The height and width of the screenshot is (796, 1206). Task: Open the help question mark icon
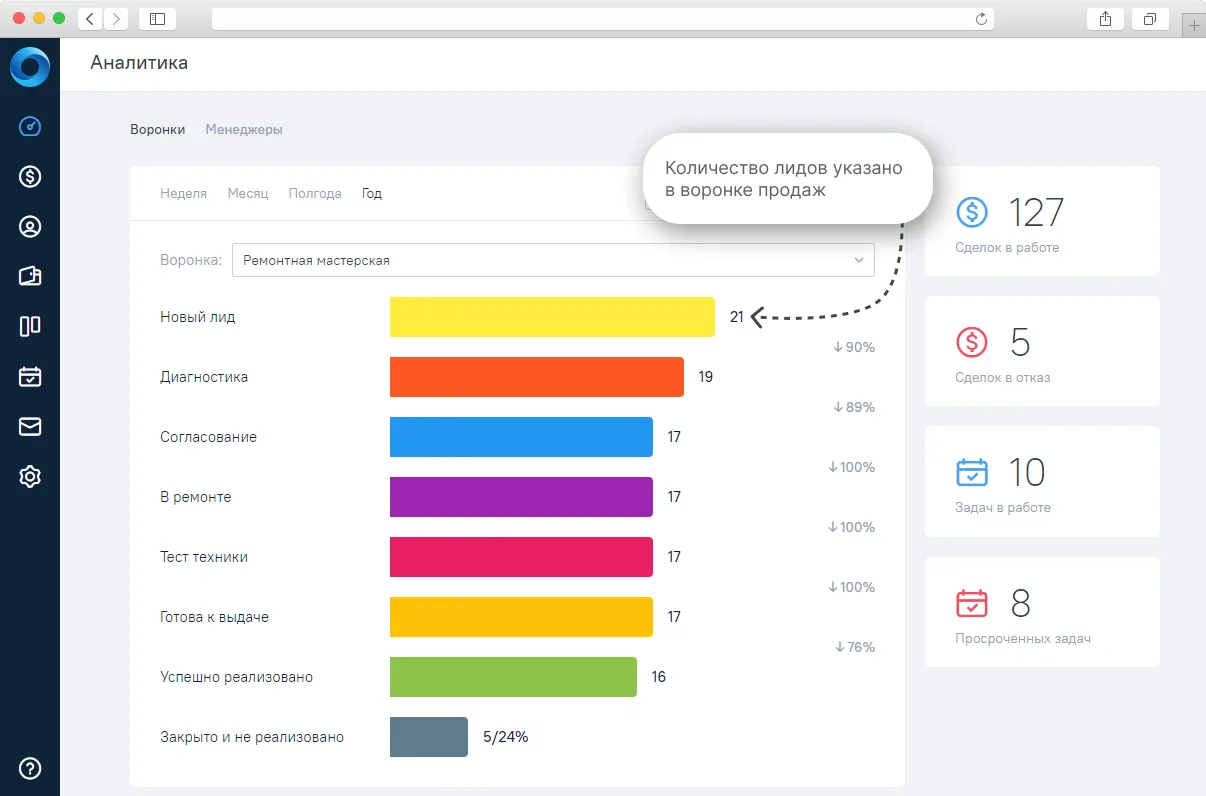pos(30,768)
